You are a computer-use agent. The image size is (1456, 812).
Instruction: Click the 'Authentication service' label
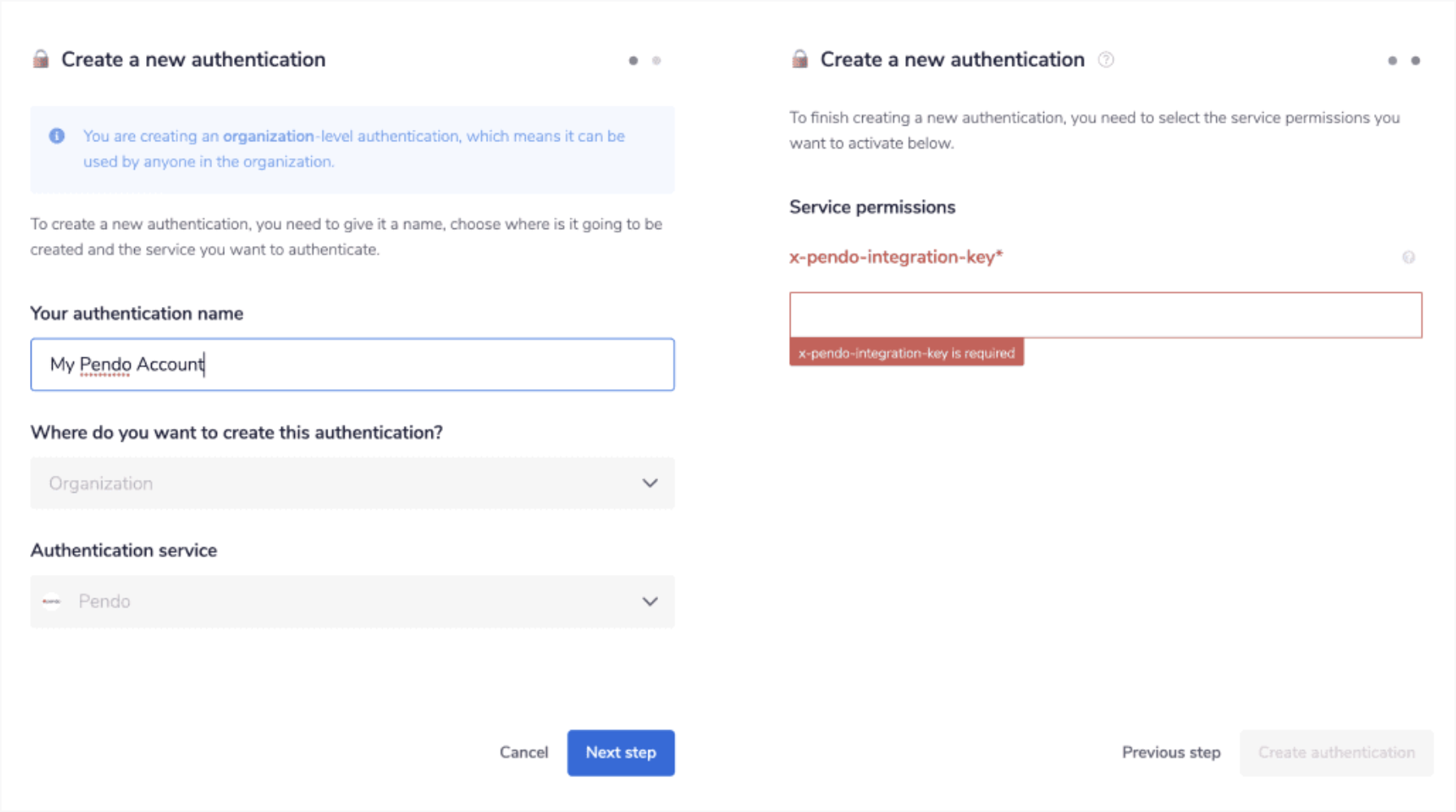[x=123, y=551]
